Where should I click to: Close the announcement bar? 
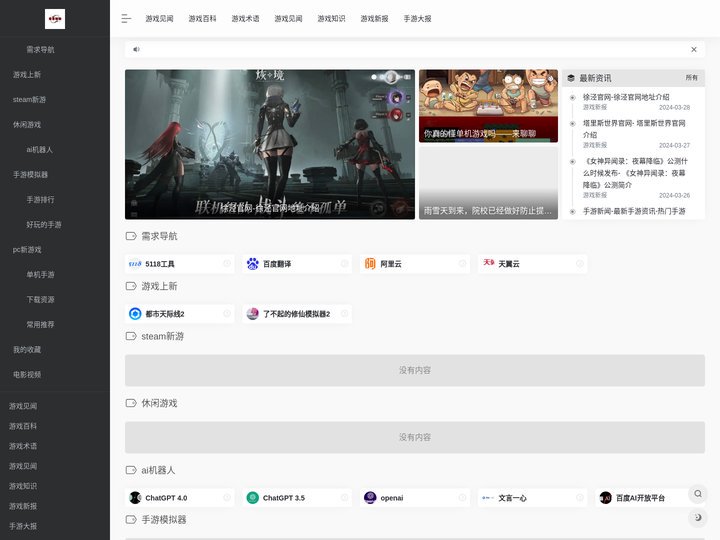point(694,49)
